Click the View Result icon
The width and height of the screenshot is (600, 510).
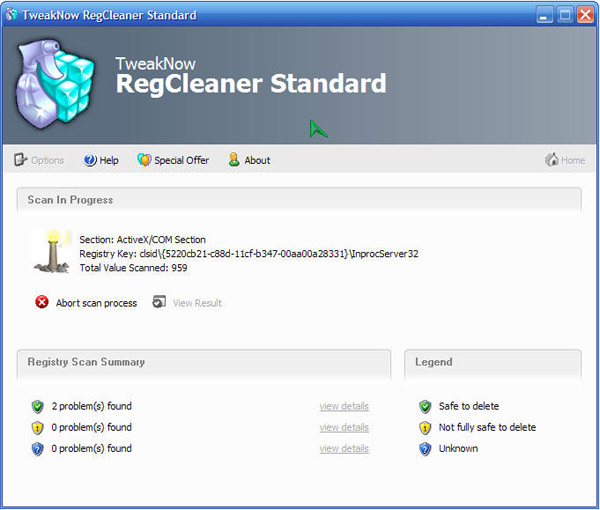pyautogui.click(x=159, y=302)
